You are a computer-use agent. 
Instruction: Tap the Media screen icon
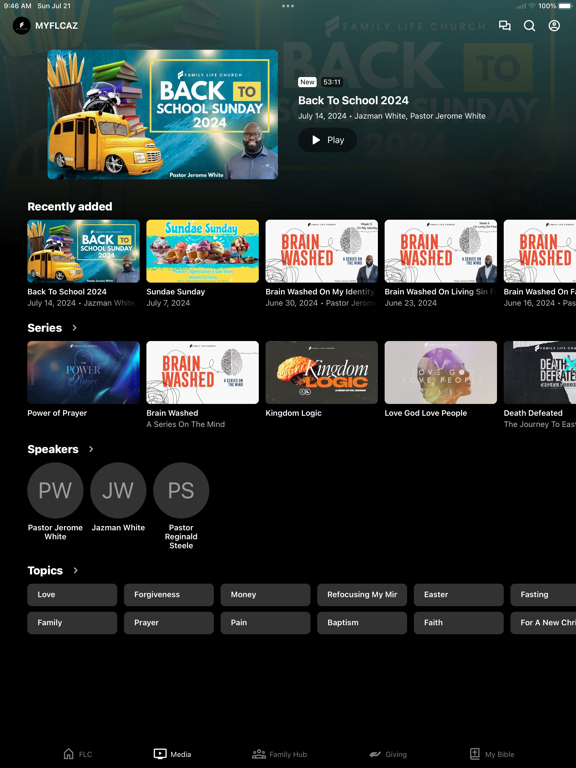coord(160,754)
